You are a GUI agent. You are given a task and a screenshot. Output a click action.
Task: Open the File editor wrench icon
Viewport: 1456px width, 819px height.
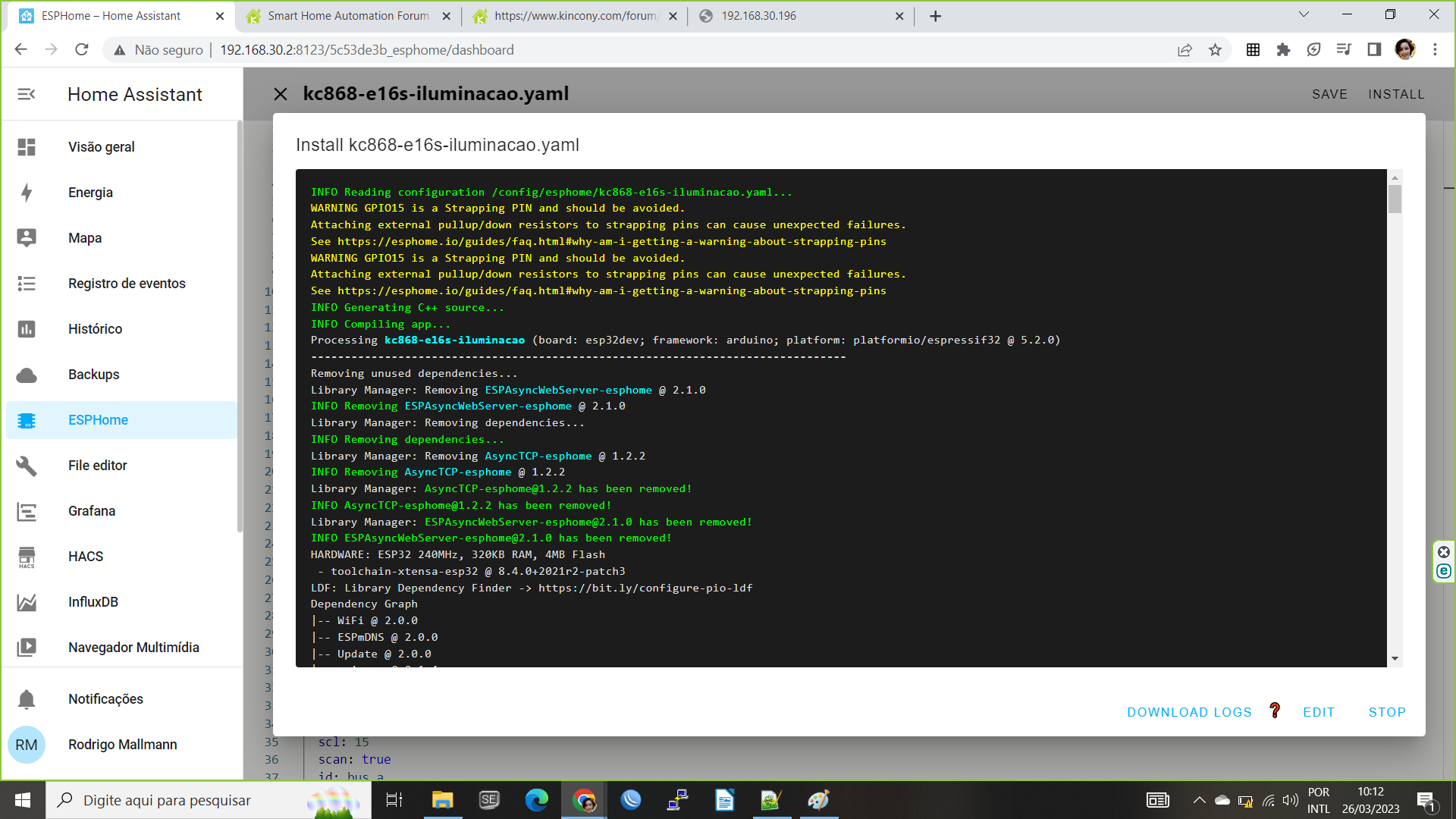click(x=27, y=466)
